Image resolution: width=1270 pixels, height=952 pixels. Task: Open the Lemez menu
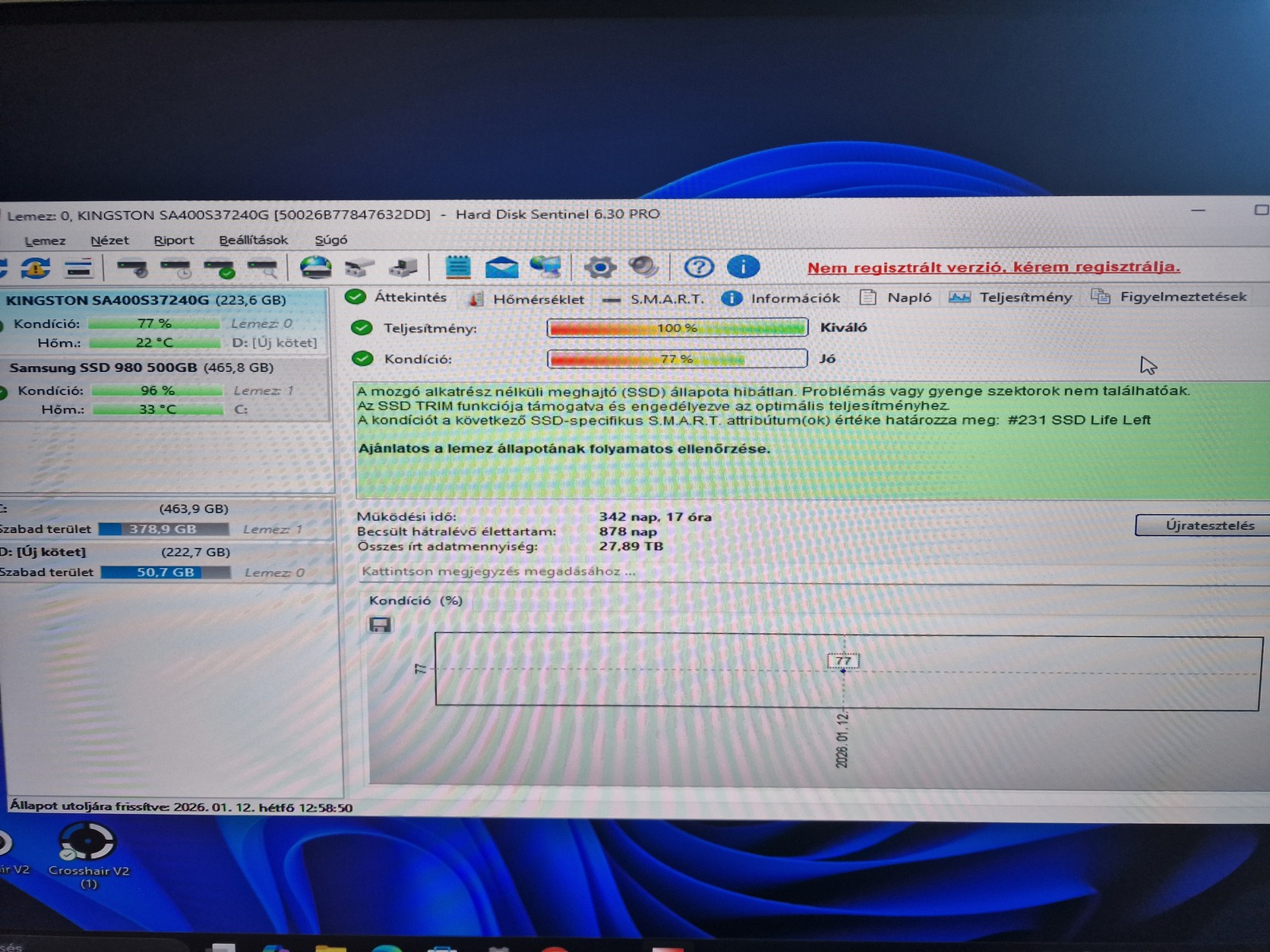pyautogui.click(x=45, y=241)
